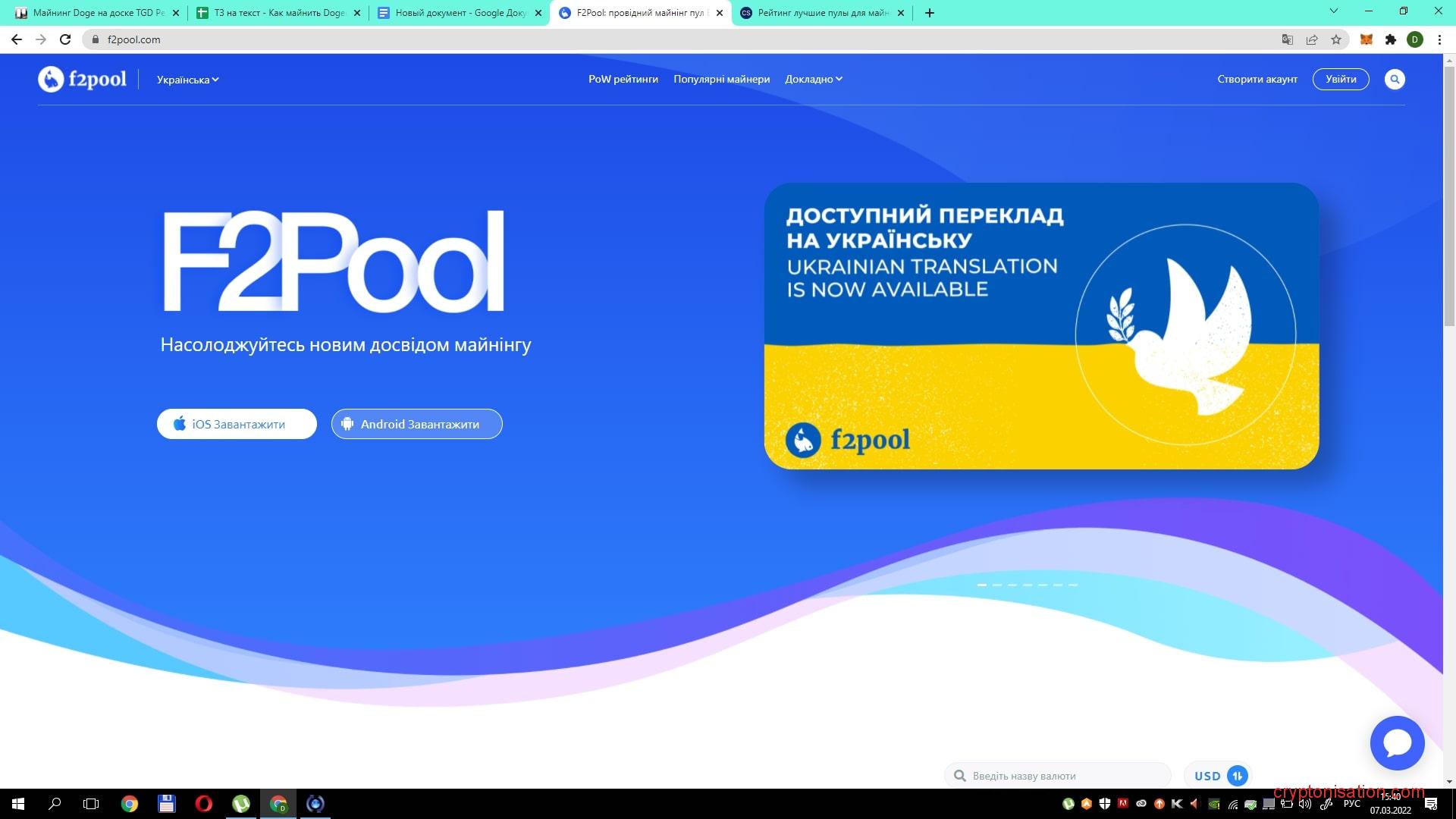Screen dimensions: 1456x819
Task: Go forward in browser history
Action: [41, 39]
